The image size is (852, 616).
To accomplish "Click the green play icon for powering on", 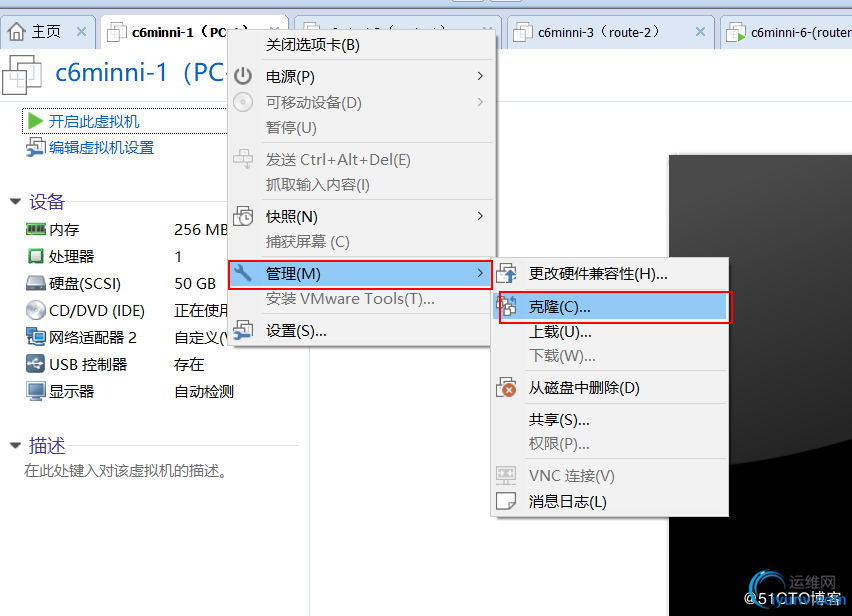I will (x=35, y=121).
